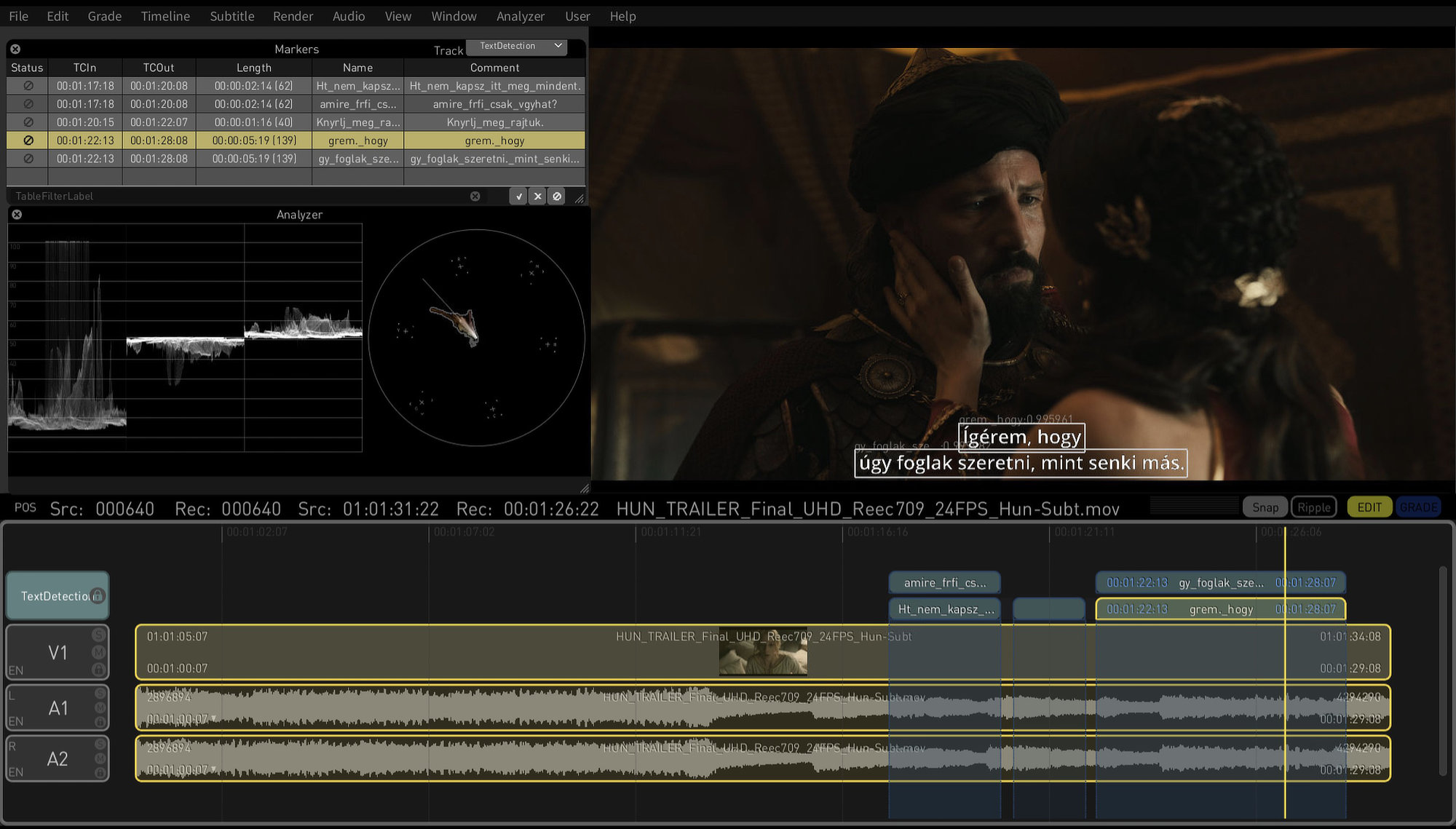Open the Analyzer menu
The image size is (1456, 829).
[x=521, y=16]
